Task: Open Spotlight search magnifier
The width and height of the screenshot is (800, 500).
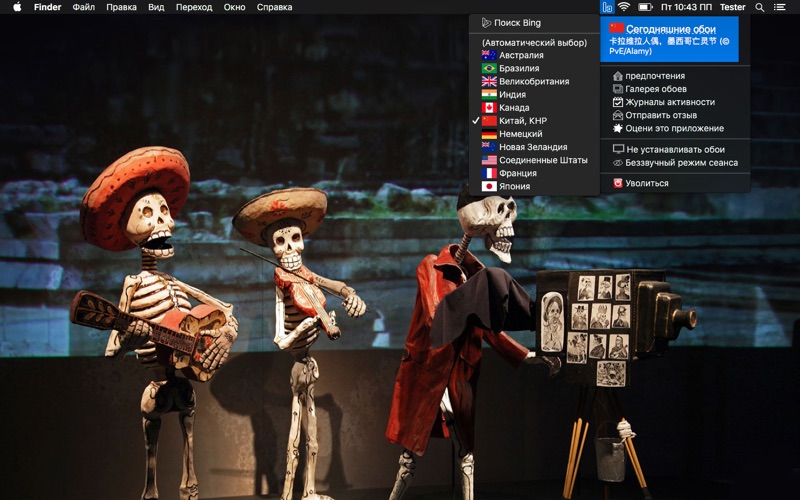Action: point(759,7)
